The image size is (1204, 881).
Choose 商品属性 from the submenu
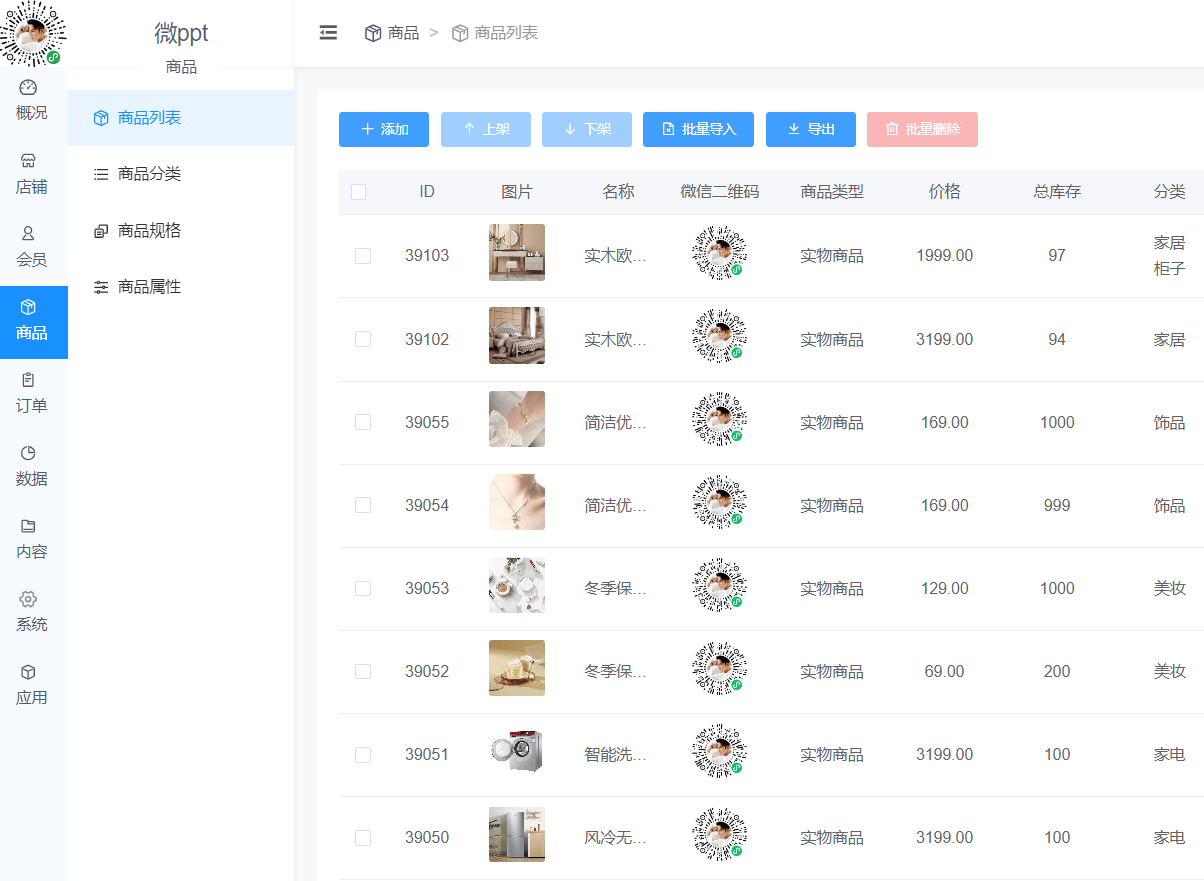click(x=149, y=287)
